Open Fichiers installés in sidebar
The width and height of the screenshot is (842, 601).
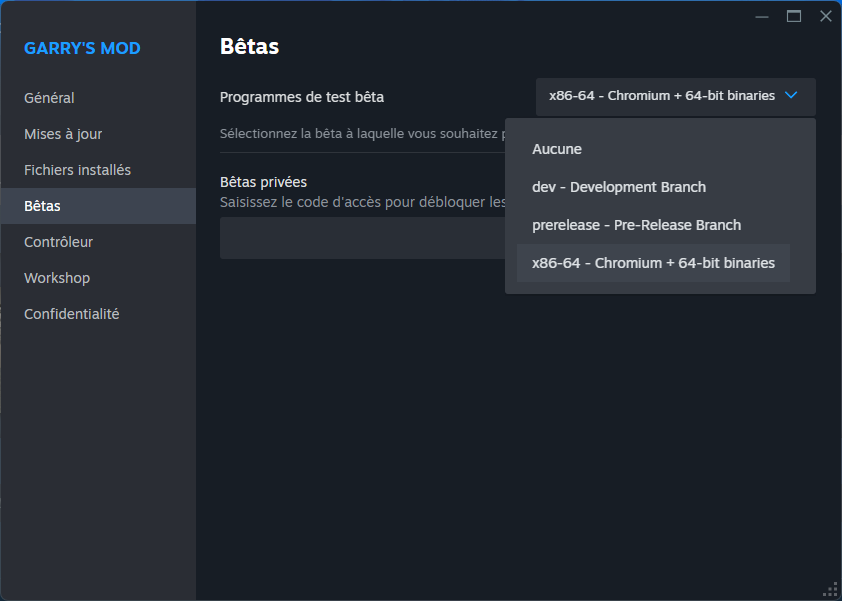tap(77, 170)
